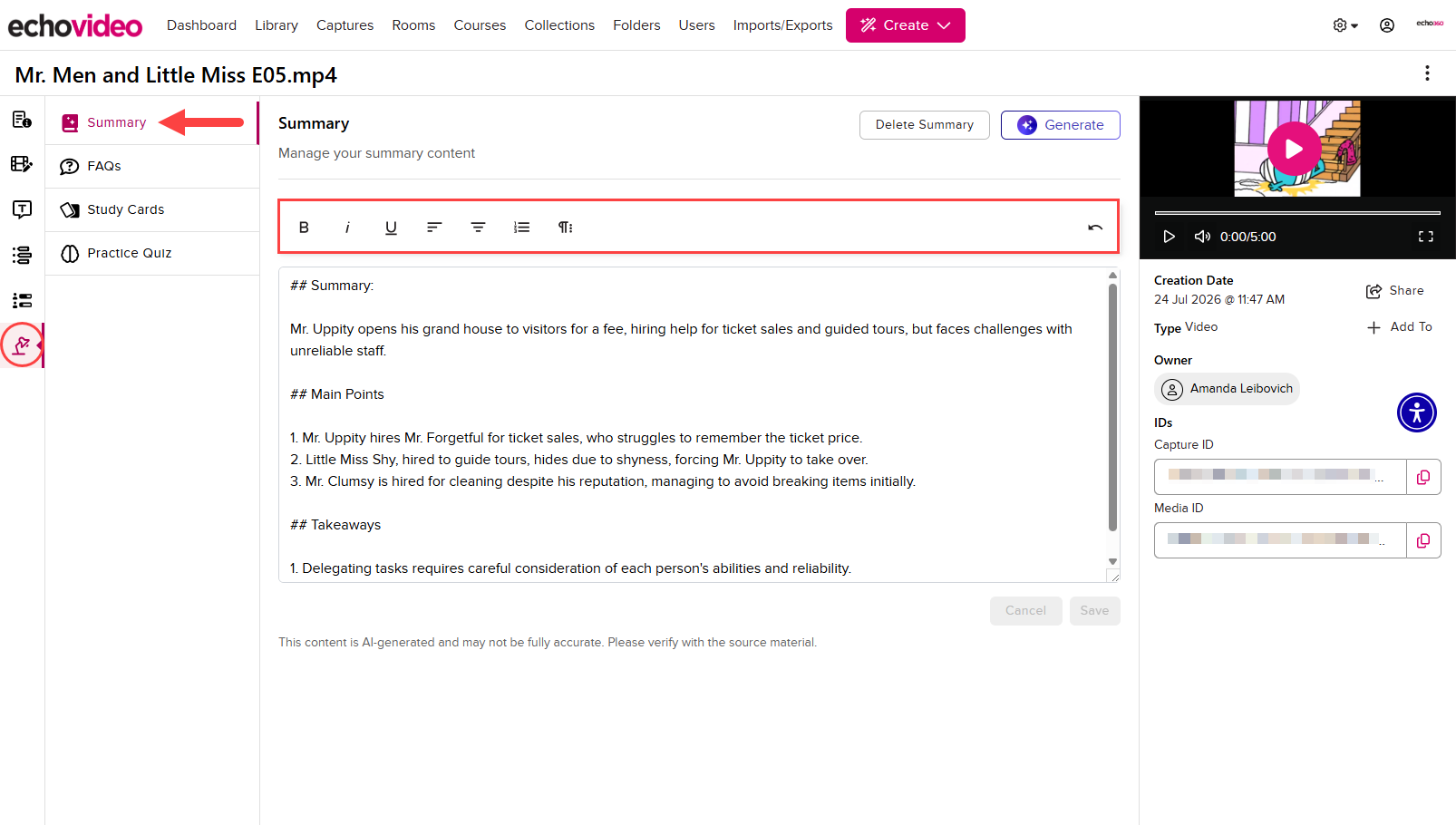Open the bulleted items sidebar icon
This screenshot has width=1456, height=825.
pos(22,300)
